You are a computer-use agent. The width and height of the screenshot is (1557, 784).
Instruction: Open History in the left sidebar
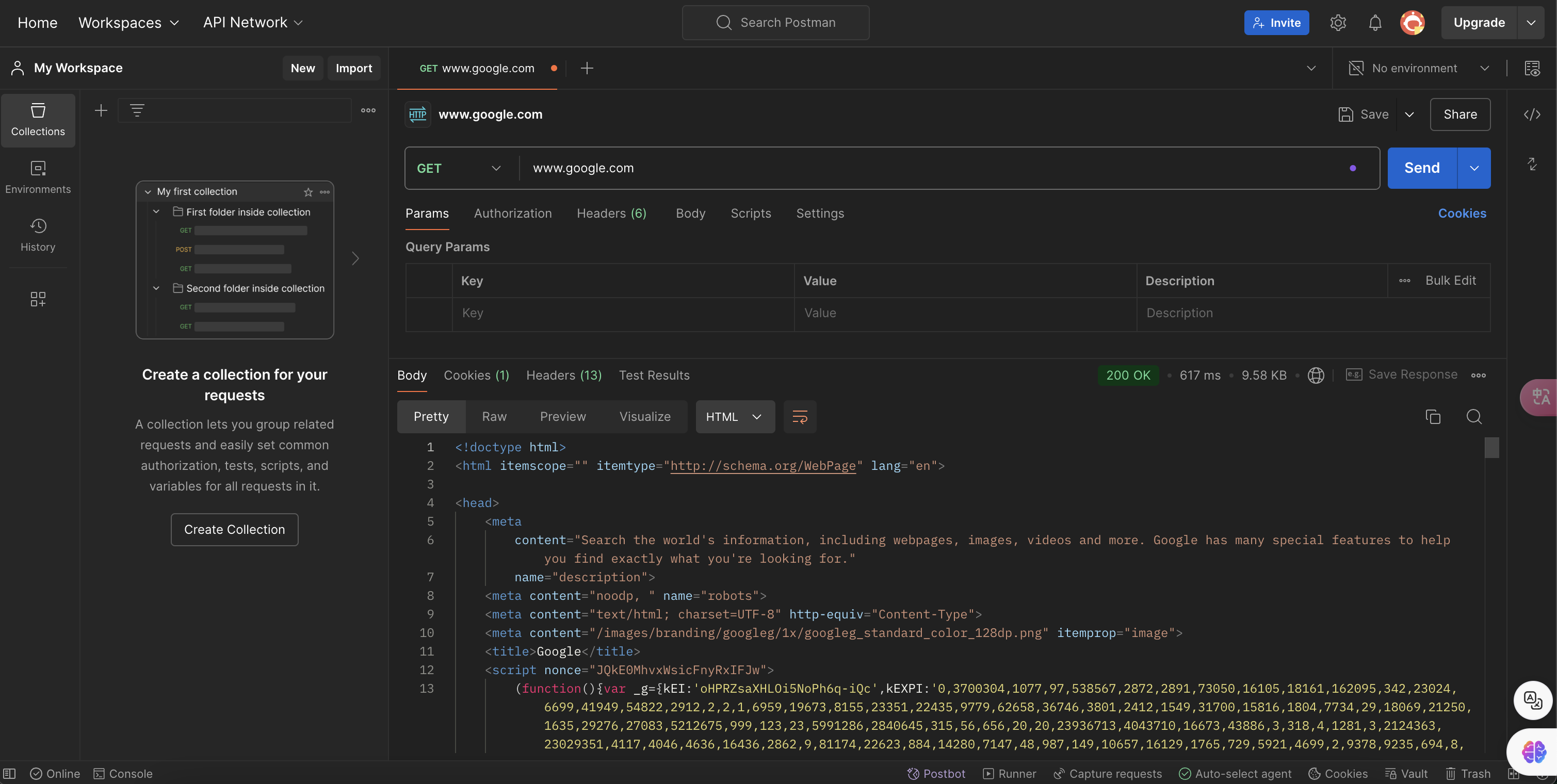(38, 235)
